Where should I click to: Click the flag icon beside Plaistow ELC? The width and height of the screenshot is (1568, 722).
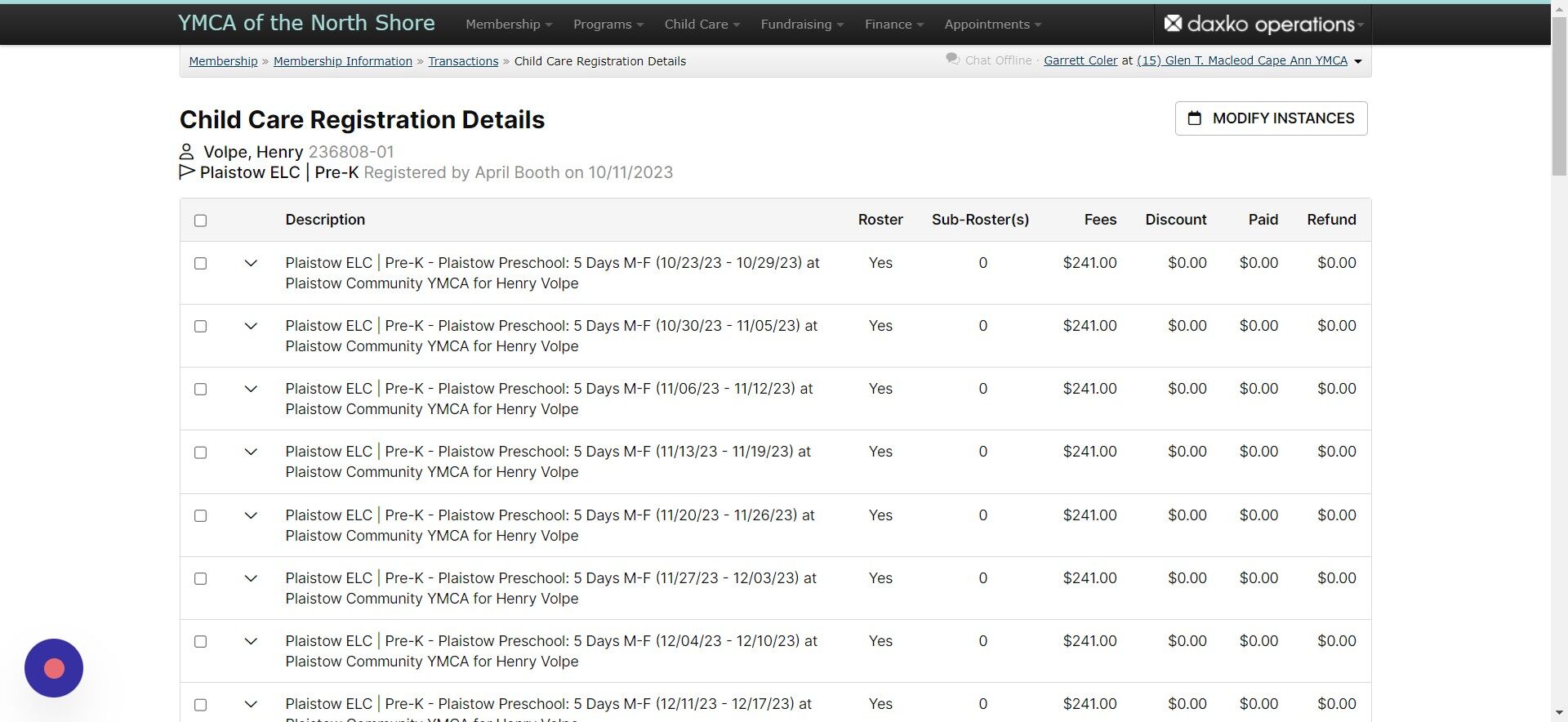[187, 172]
